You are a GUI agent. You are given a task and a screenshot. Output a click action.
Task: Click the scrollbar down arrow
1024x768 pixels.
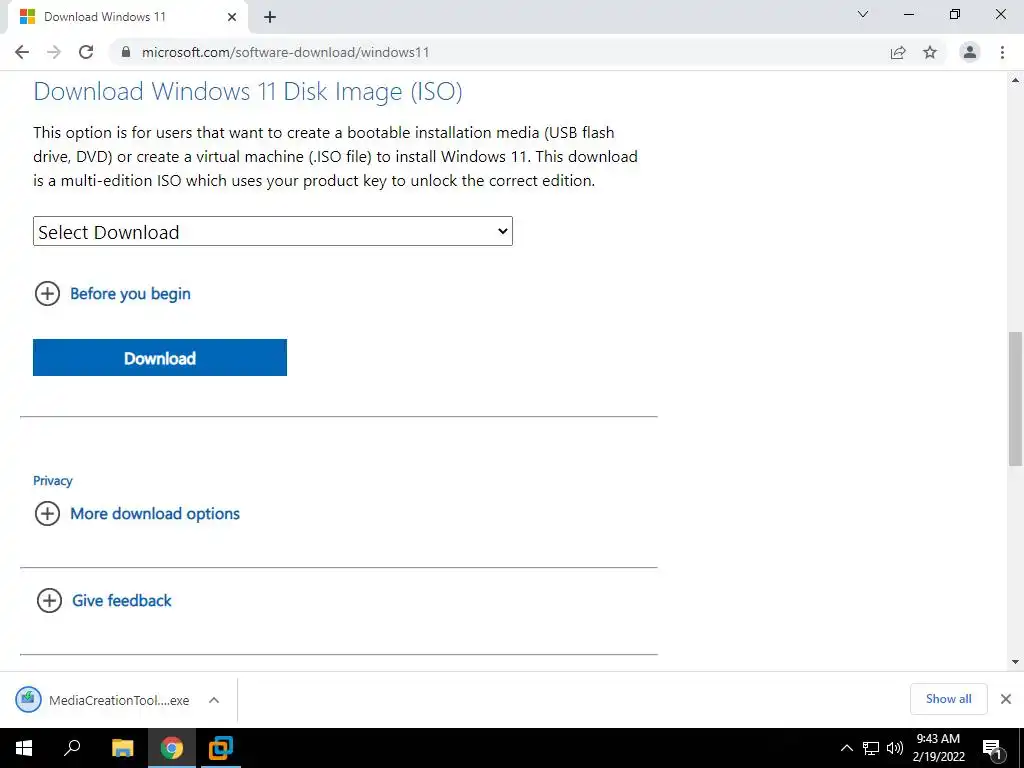(1015, 662)
